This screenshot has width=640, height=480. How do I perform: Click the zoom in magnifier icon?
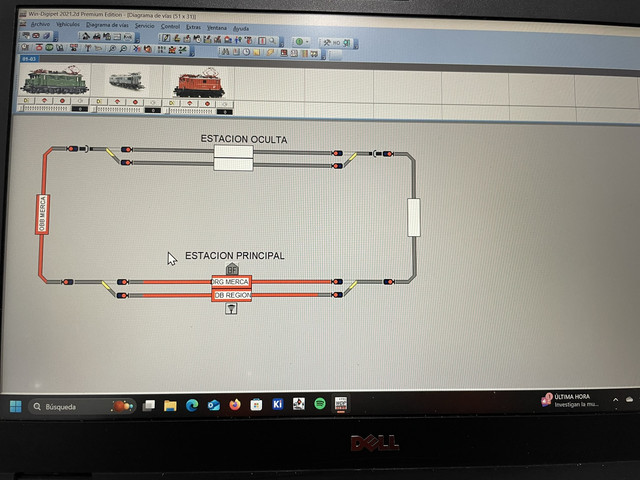click(x=113, y=48)
